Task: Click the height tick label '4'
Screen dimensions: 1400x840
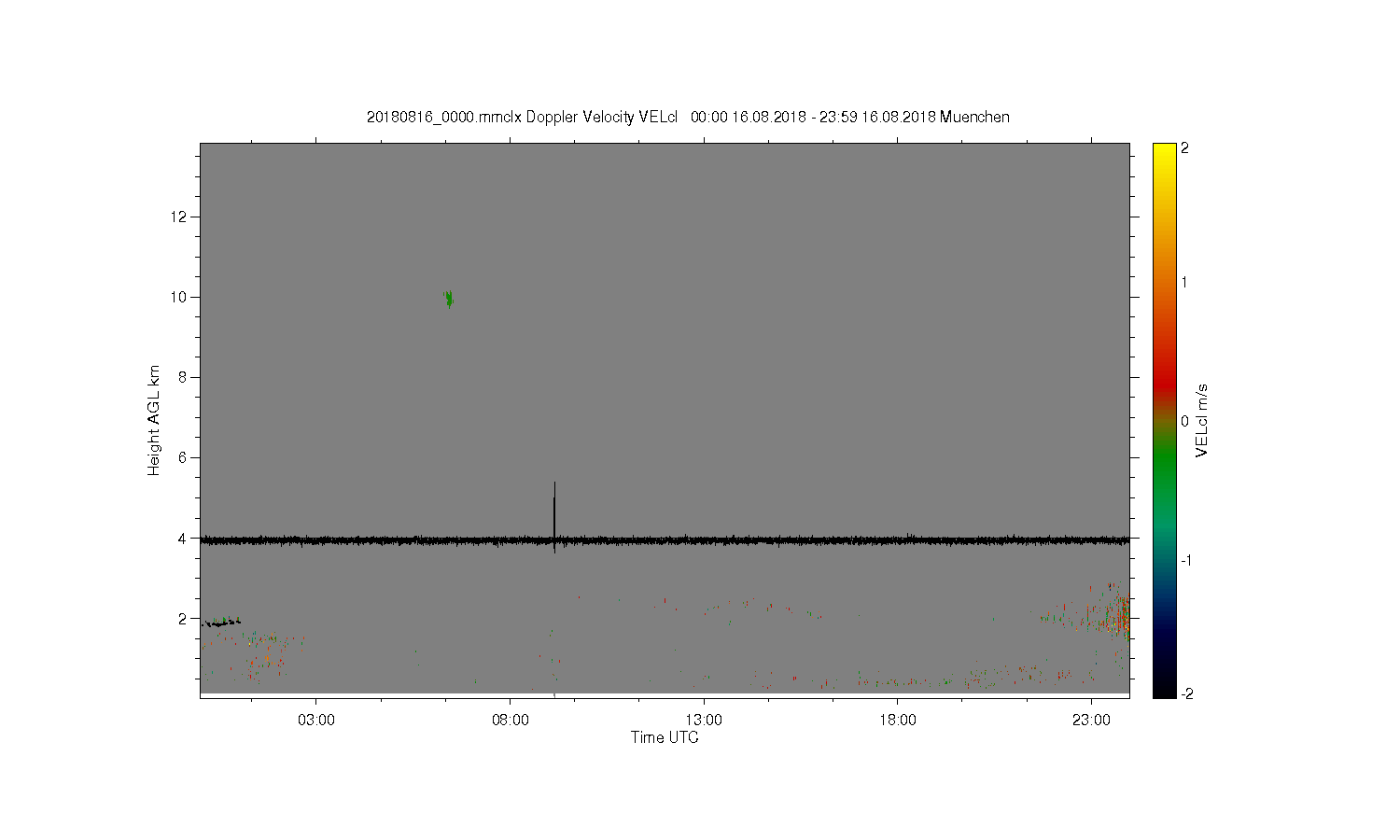Action: pos(184,539)
